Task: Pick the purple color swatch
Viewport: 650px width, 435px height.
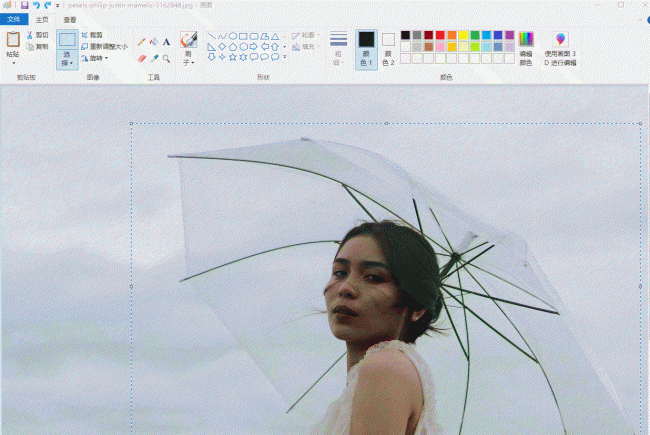Action: (x=510, y=35)
